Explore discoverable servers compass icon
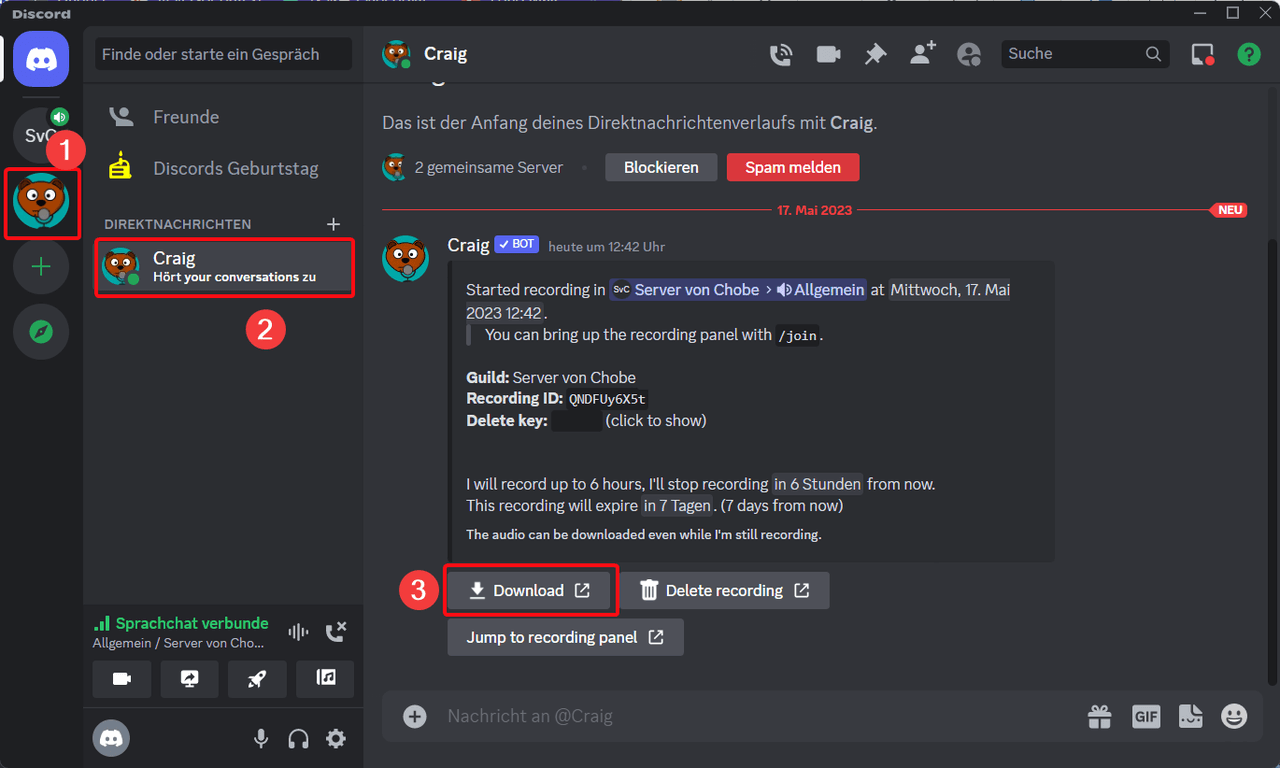Viewport: 1280px width, 768px height. coord(41,331)
